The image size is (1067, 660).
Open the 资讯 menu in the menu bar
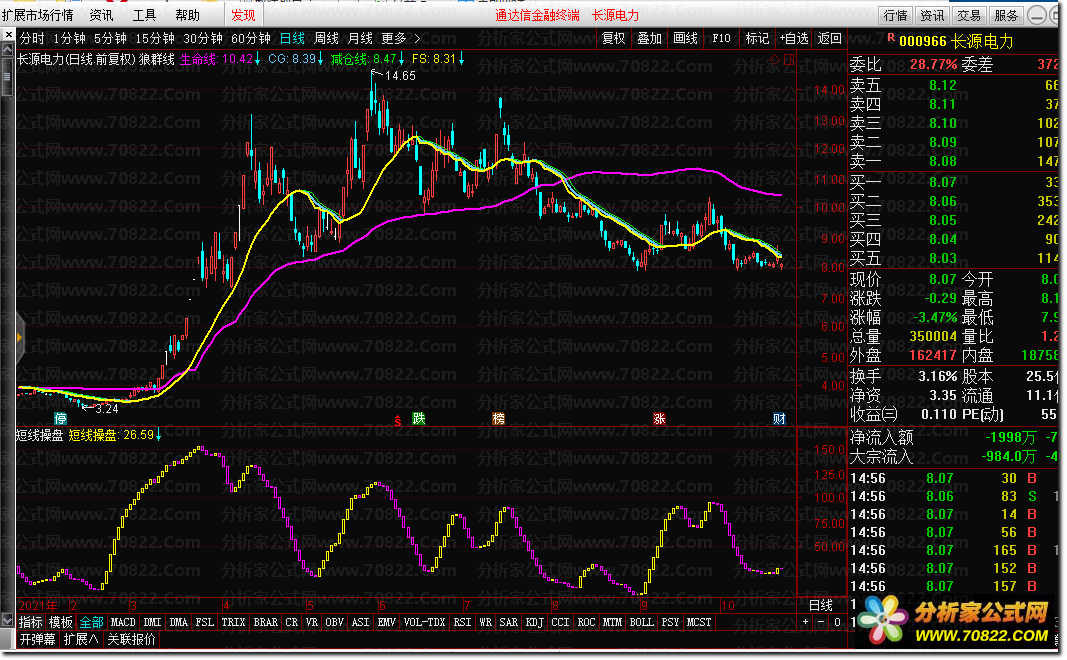pyautogui.click(x=101, y=14)
